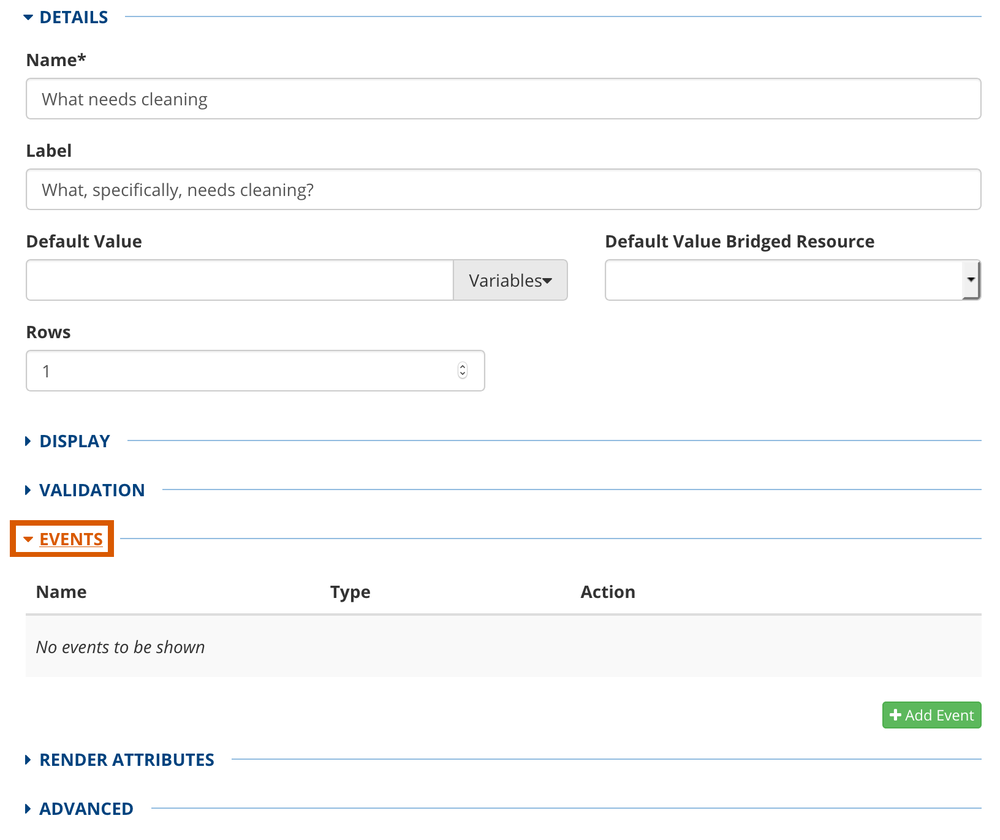Expand the Display section
This screenshot has height=840, width=1000.
click(x=74, y=441)
